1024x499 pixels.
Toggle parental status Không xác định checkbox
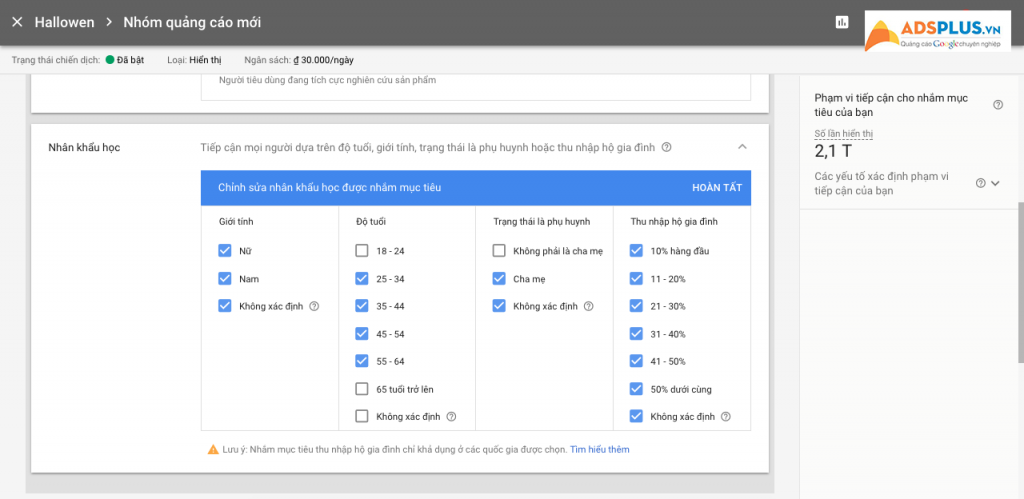click(499, 306)
